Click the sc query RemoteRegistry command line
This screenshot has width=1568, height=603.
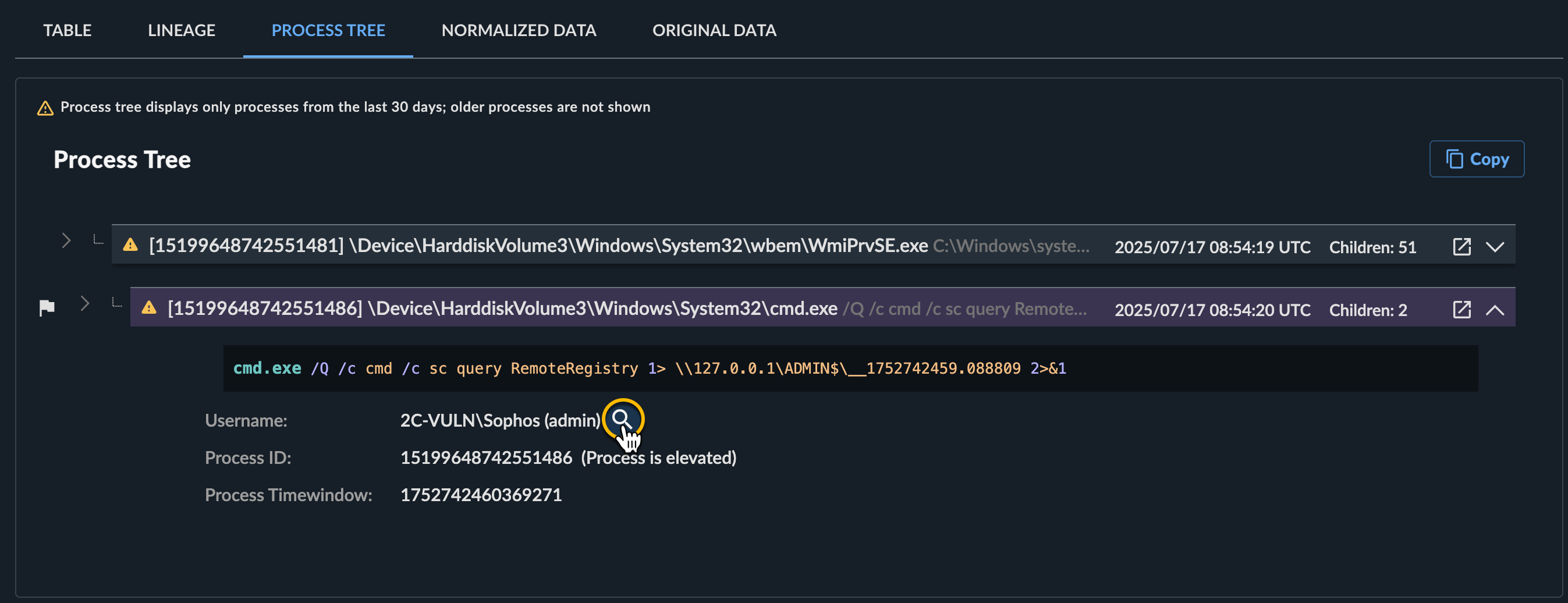649,368
